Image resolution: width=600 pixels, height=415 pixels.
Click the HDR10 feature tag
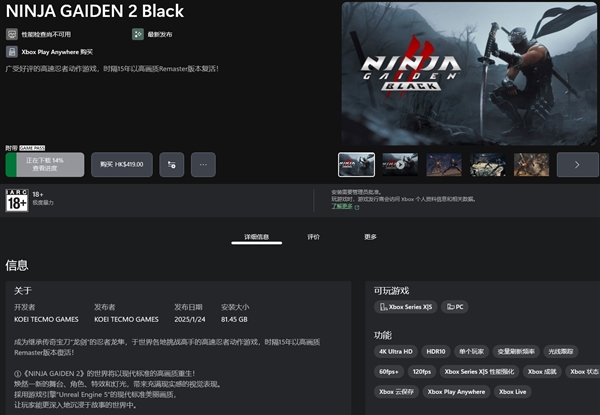(x=436, y=352)
